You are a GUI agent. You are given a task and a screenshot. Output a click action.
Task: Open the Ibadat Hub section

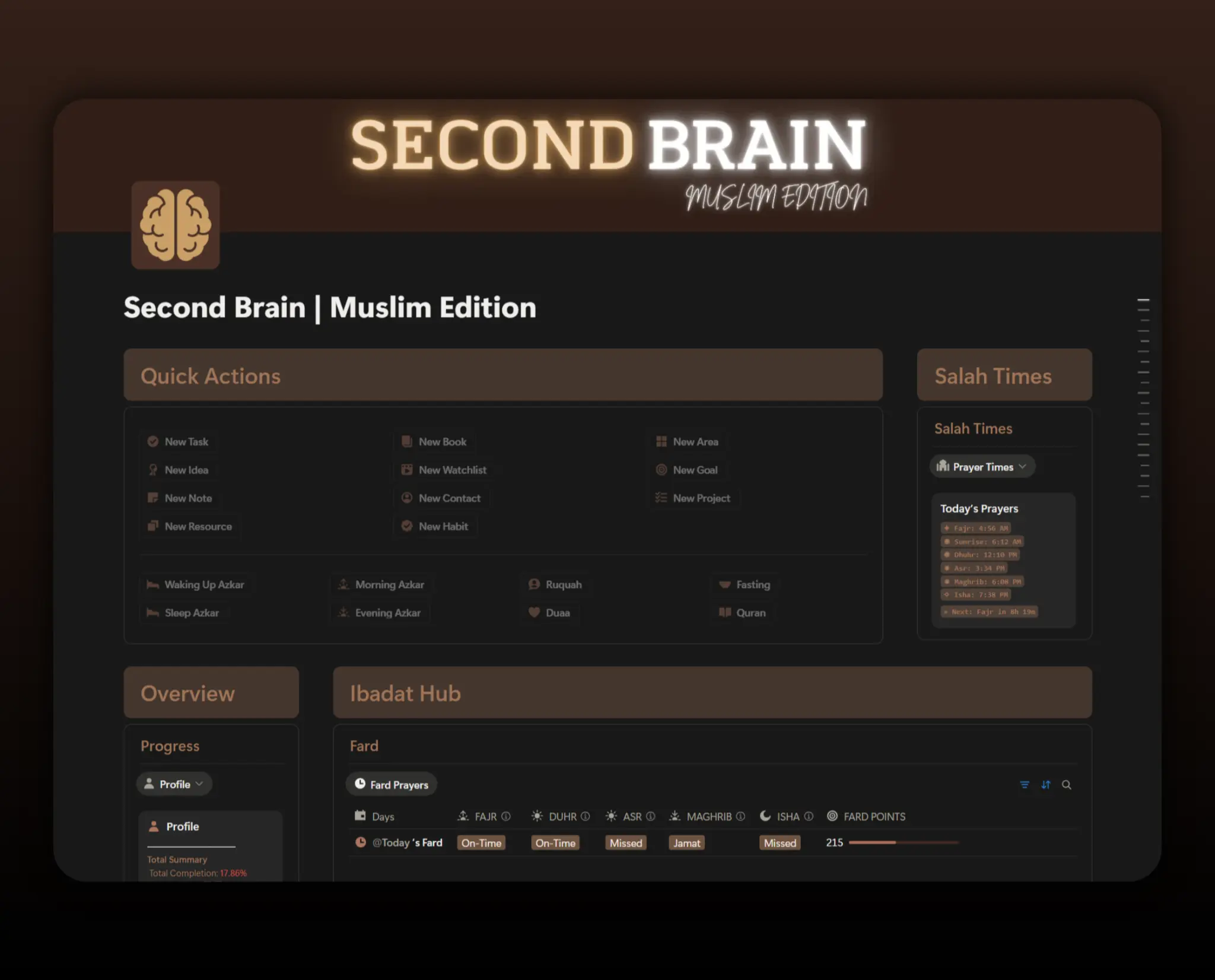pyautogui.click(x=405, y=692)
